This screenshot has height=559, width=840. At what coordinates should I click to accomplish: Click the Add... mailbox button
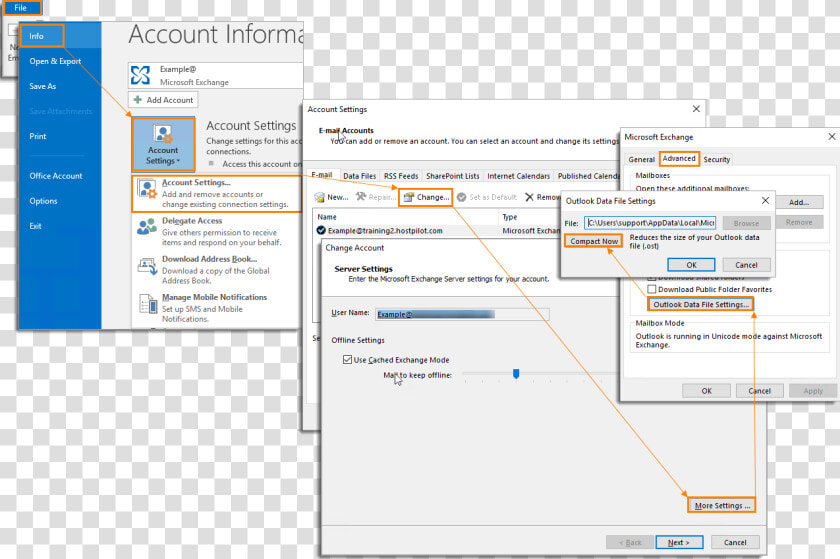point(799,202)
